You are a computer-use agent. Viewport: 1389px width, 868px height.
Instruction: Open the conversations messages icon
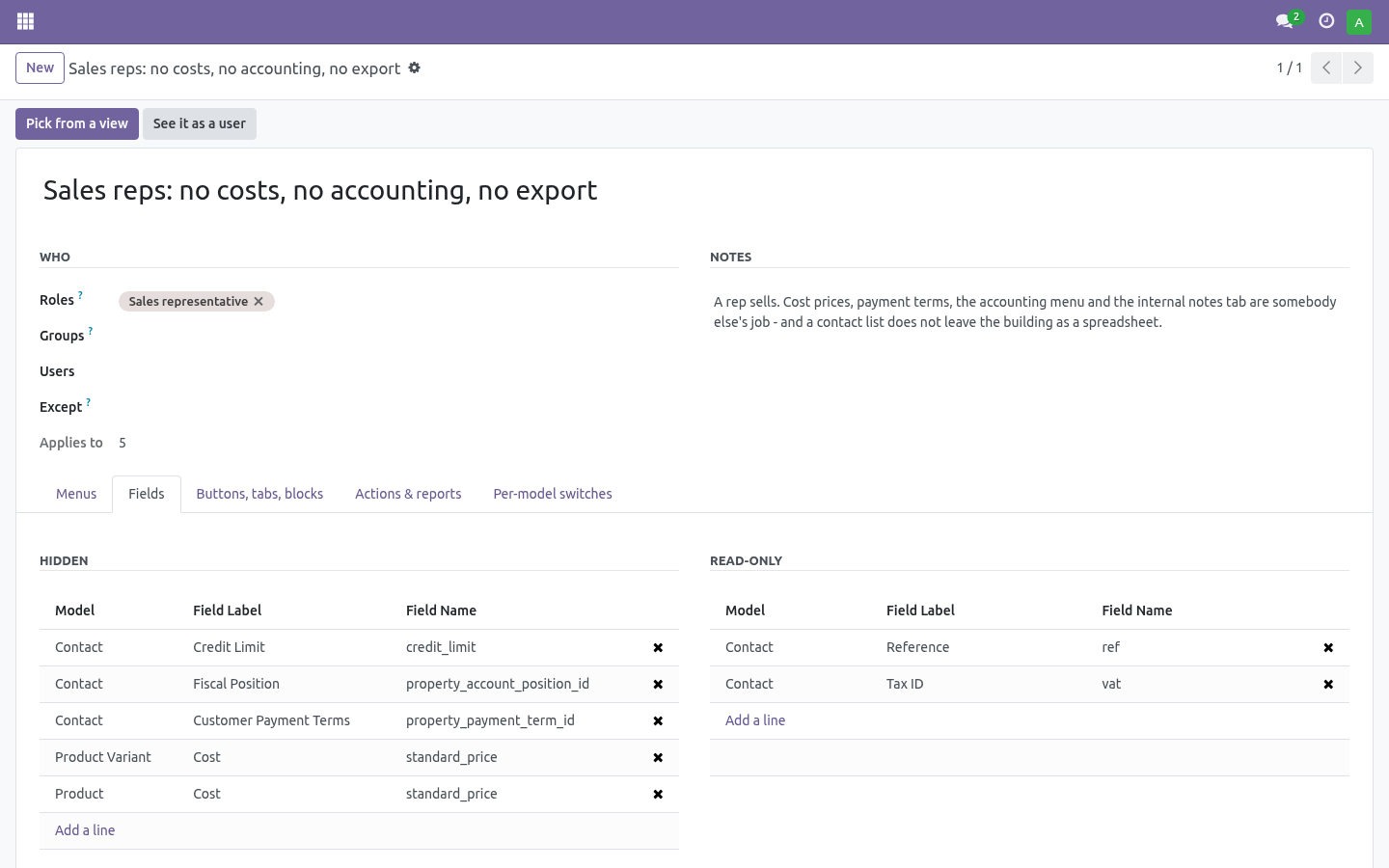point(1285,21)
